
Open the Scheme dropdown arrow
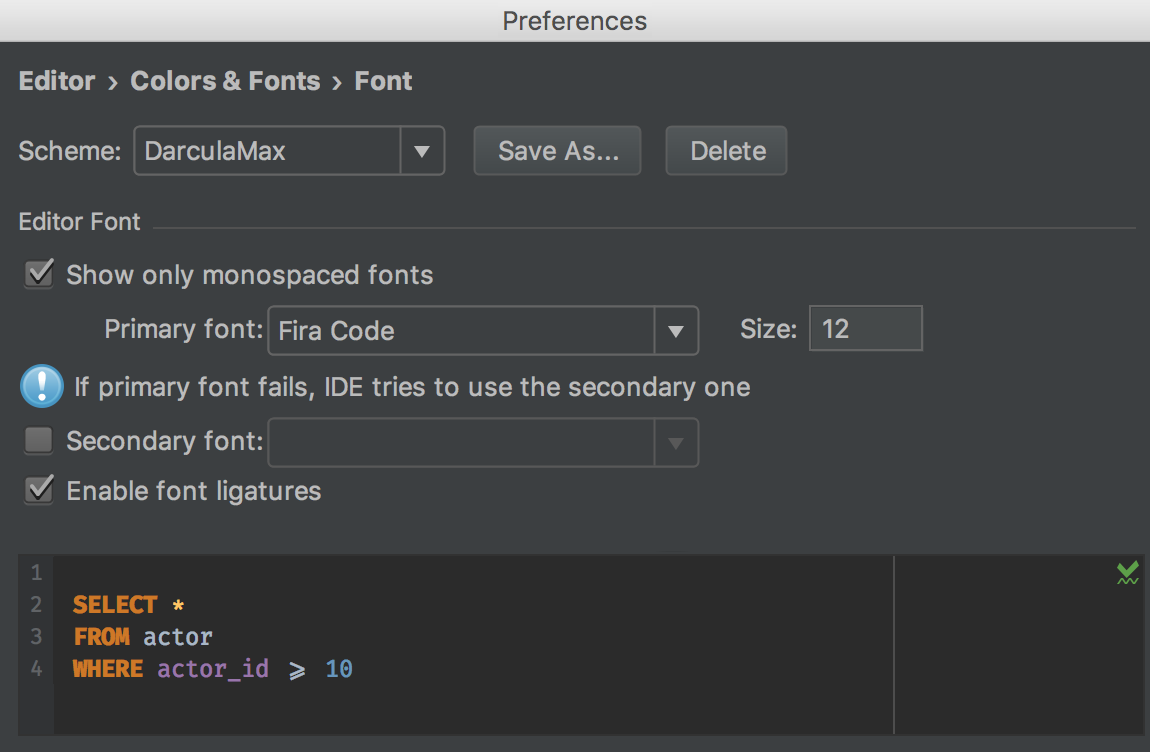click(x=422, y=151)
